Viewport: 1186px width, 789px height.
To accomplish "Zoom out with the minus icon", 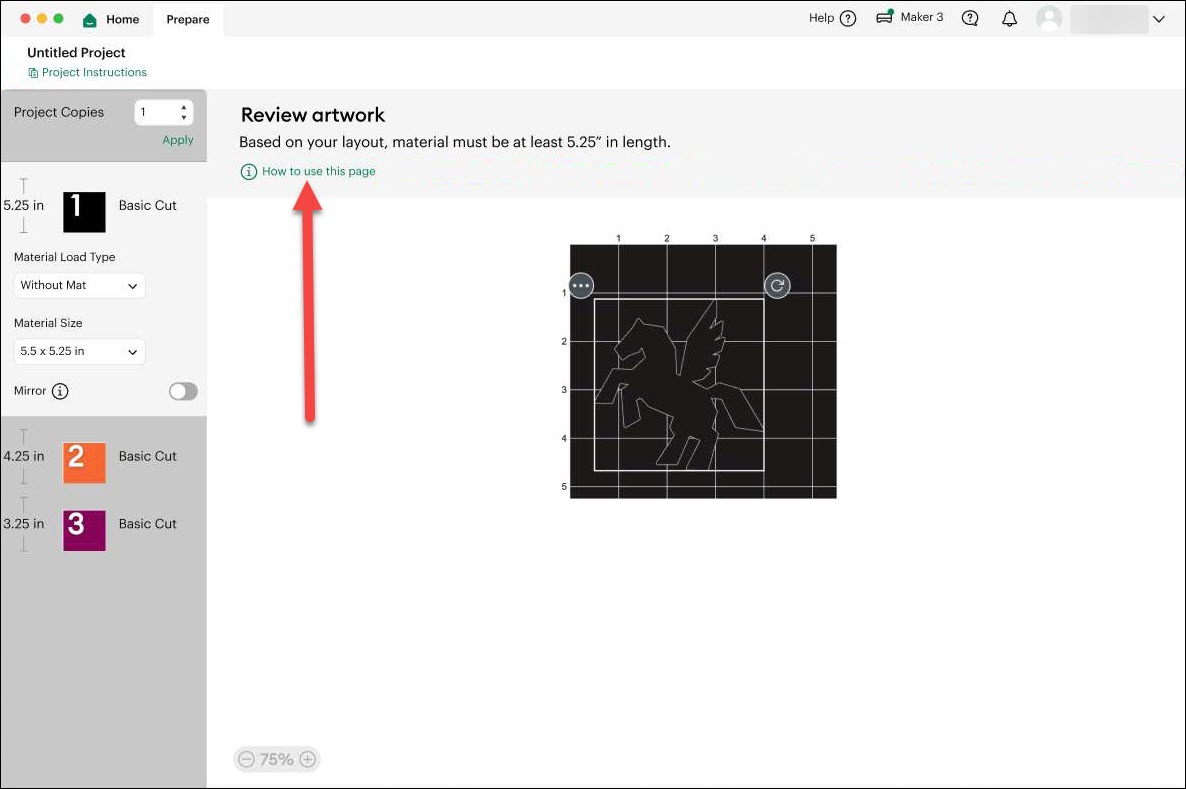I will [x=247, y=759].
